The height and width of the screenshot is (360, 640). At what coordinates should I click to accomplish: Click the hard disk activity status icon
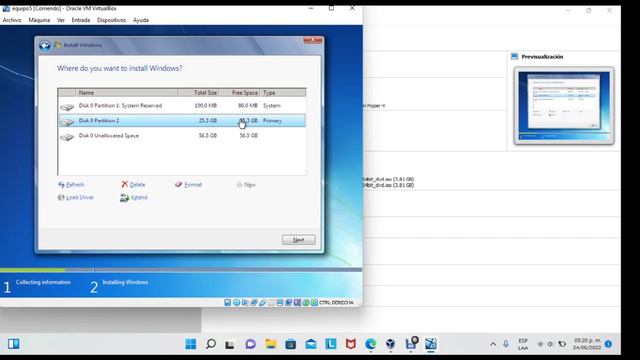[x=228, y=302]
